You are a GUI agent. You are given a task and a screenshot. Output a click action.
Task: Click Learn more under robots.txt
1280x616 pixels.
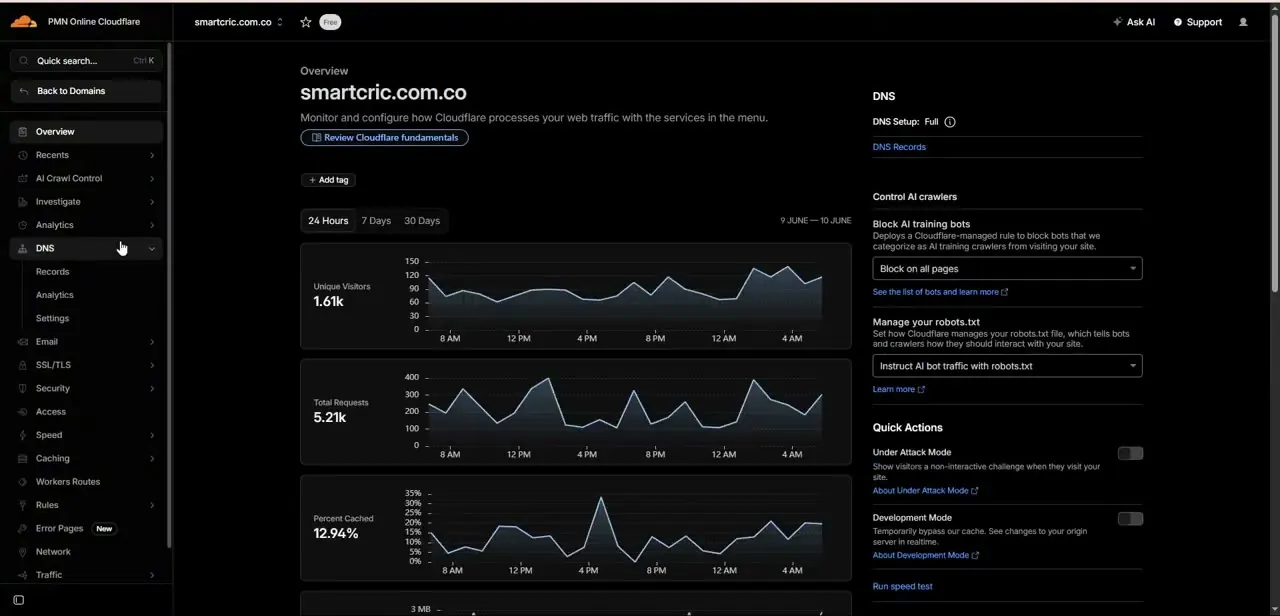pyautogui.click(x=898, y=389)
